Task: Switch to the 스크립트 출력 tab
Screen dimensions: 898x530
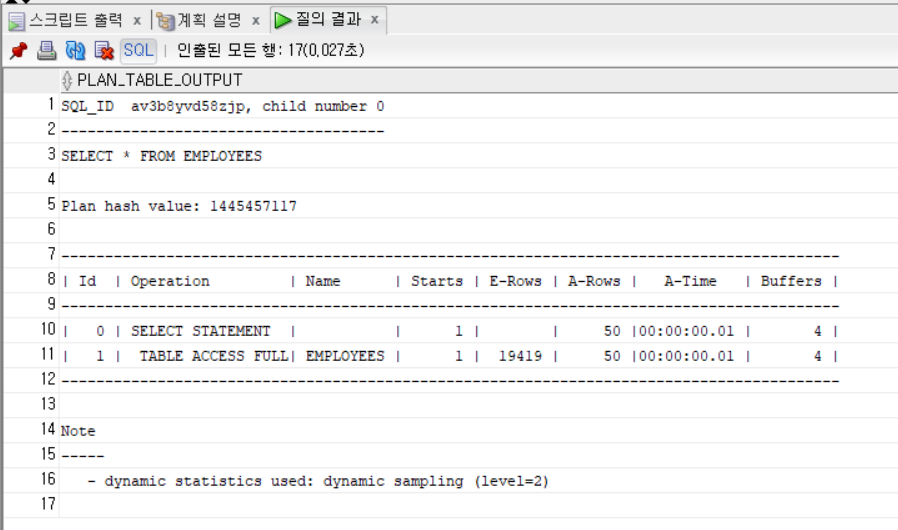Action: [76, 21]
